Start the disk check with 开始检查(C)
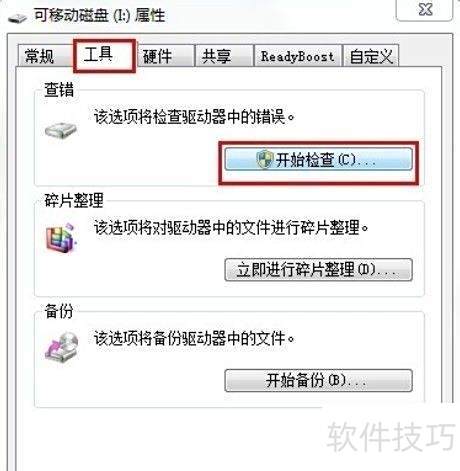This screenshot has height=471, width=460. tap(318, 160)
